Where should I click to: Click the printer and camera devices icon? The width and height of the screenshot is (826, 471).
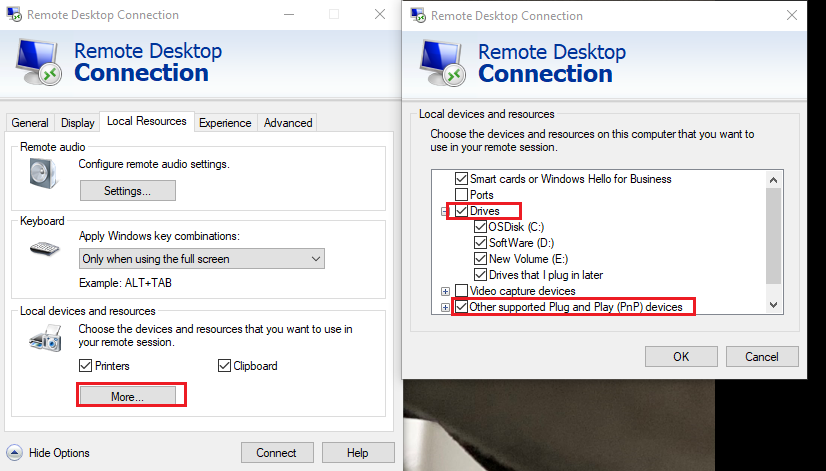tap(46, 338)
